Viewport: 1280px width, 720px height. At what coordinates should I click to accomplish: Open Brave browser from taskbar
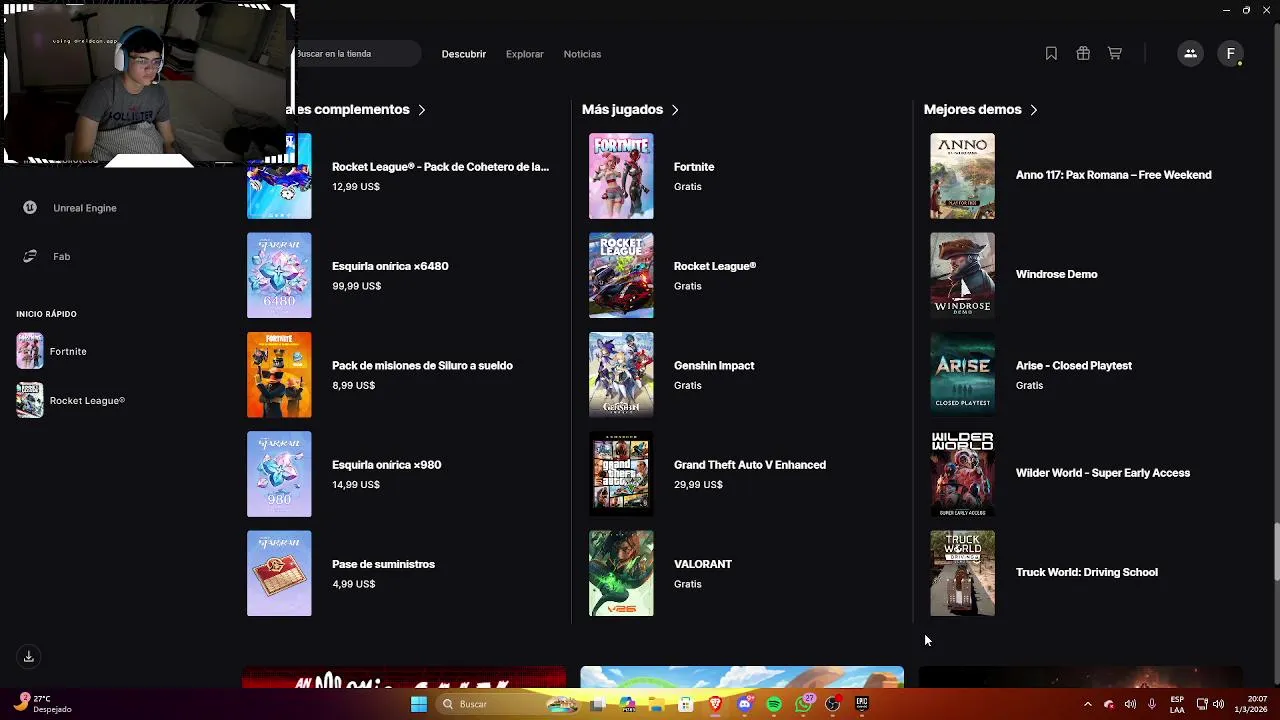(x=715, y=704)
